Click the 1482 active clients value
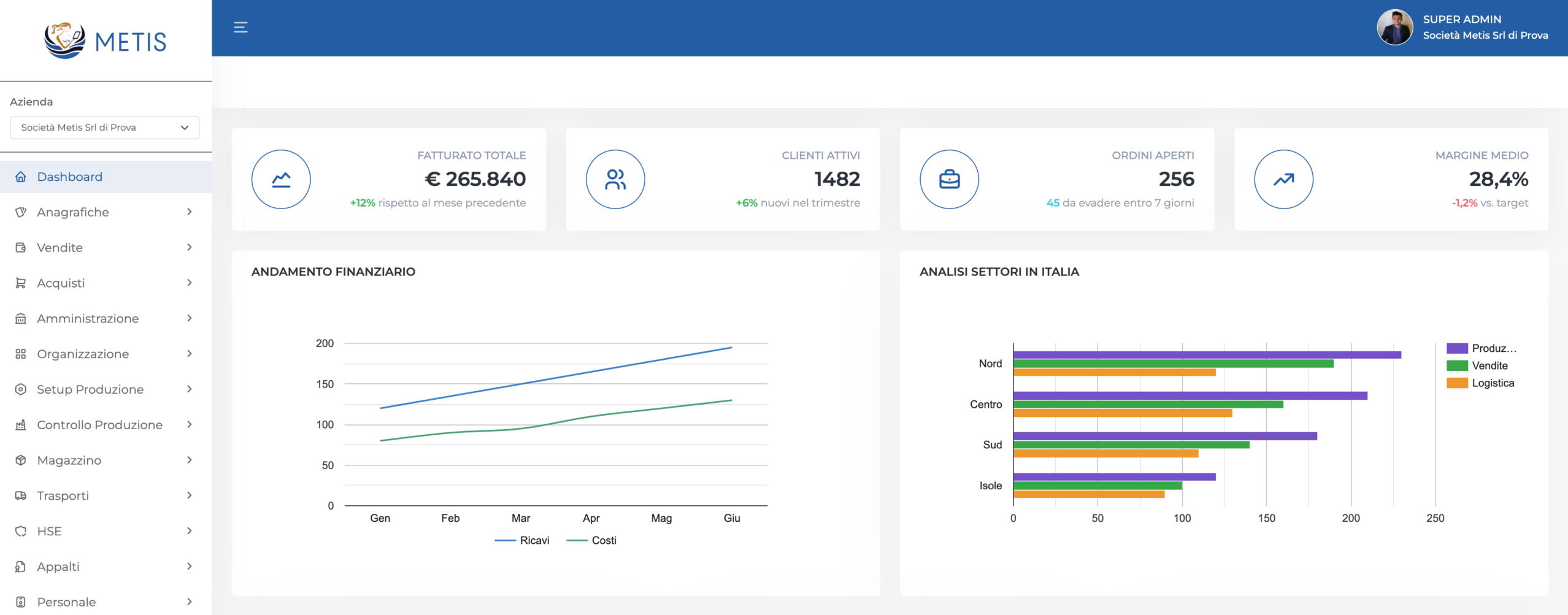Image resolution: width=1568 pixels, height=615 pixels. 837,179
